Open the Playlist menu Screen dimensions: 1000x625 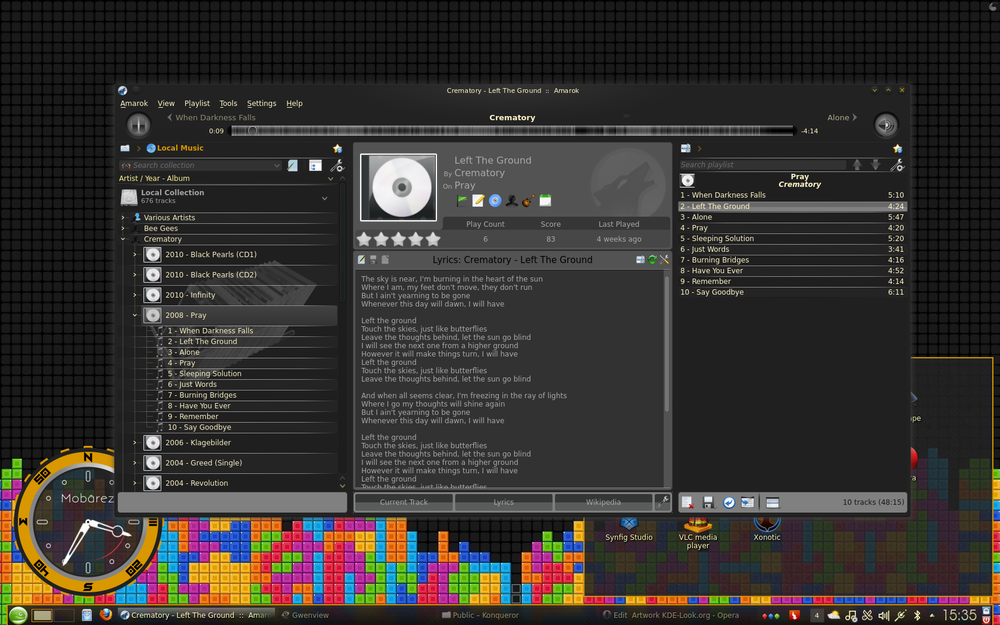coord(197,103)
